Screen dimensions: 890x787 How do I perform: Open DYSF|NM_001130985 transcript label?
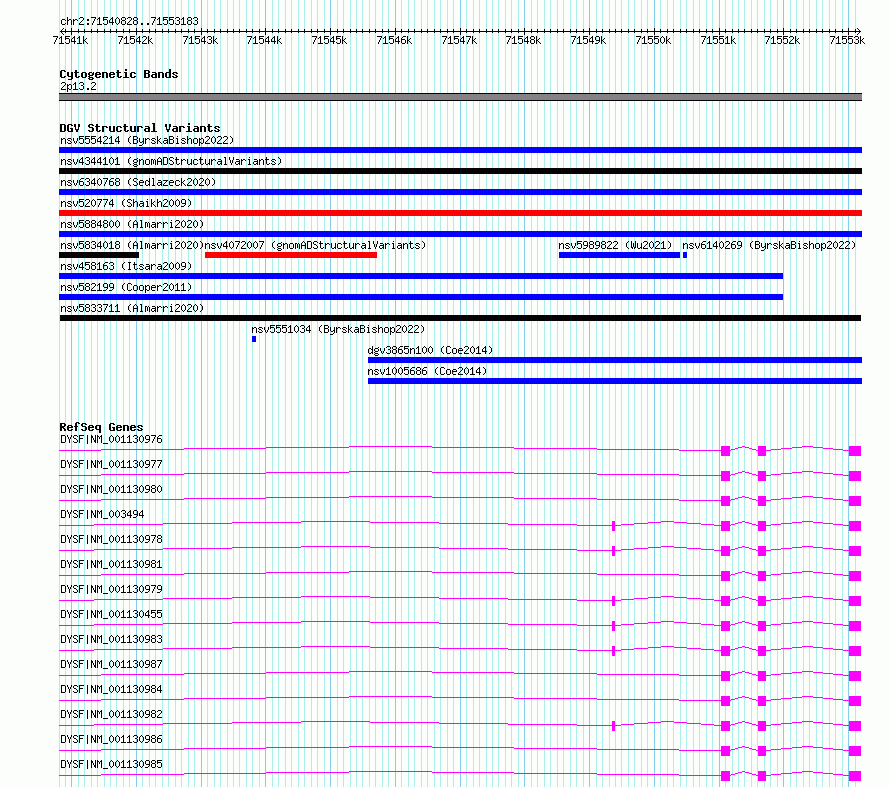(x=111, y=764)
